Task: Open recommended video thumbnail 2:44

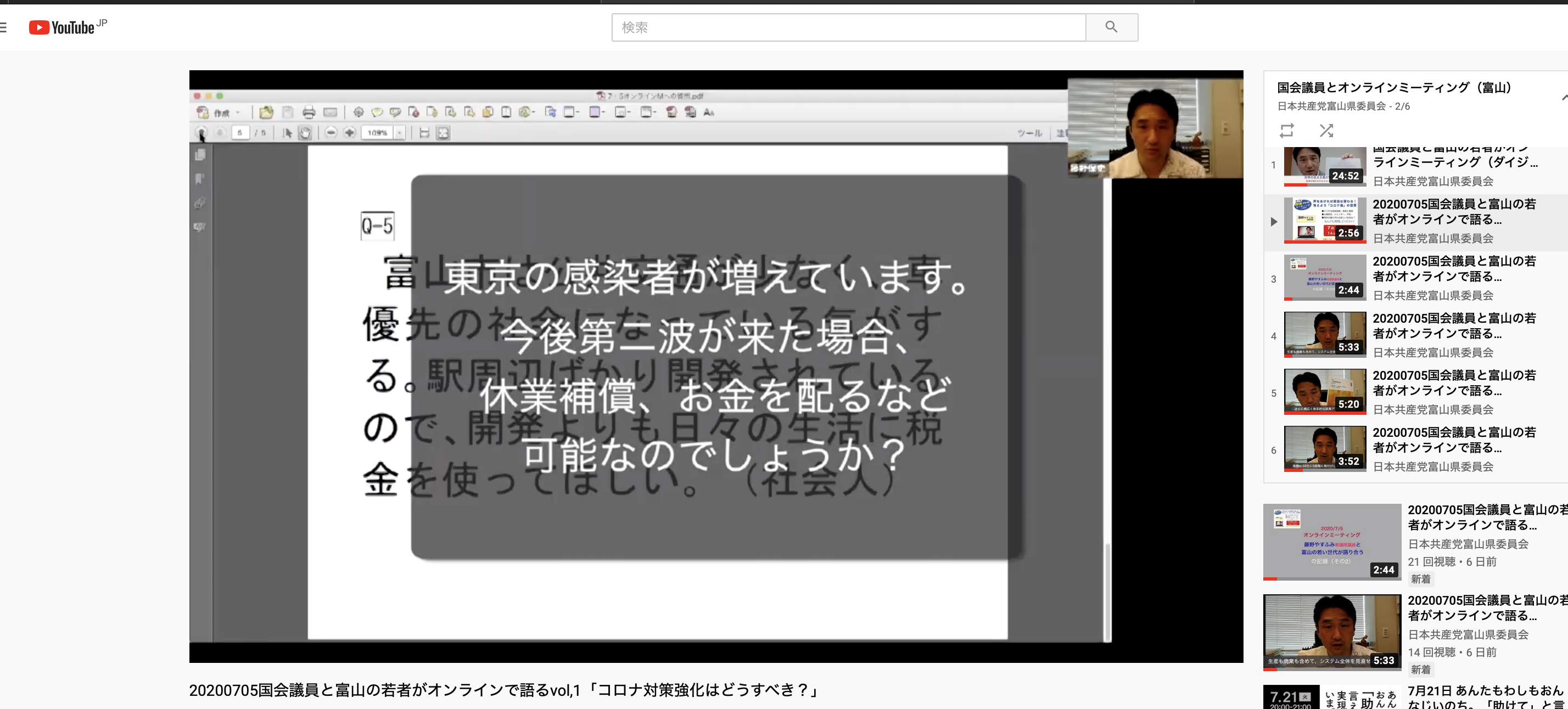Action: point(1331,542)
